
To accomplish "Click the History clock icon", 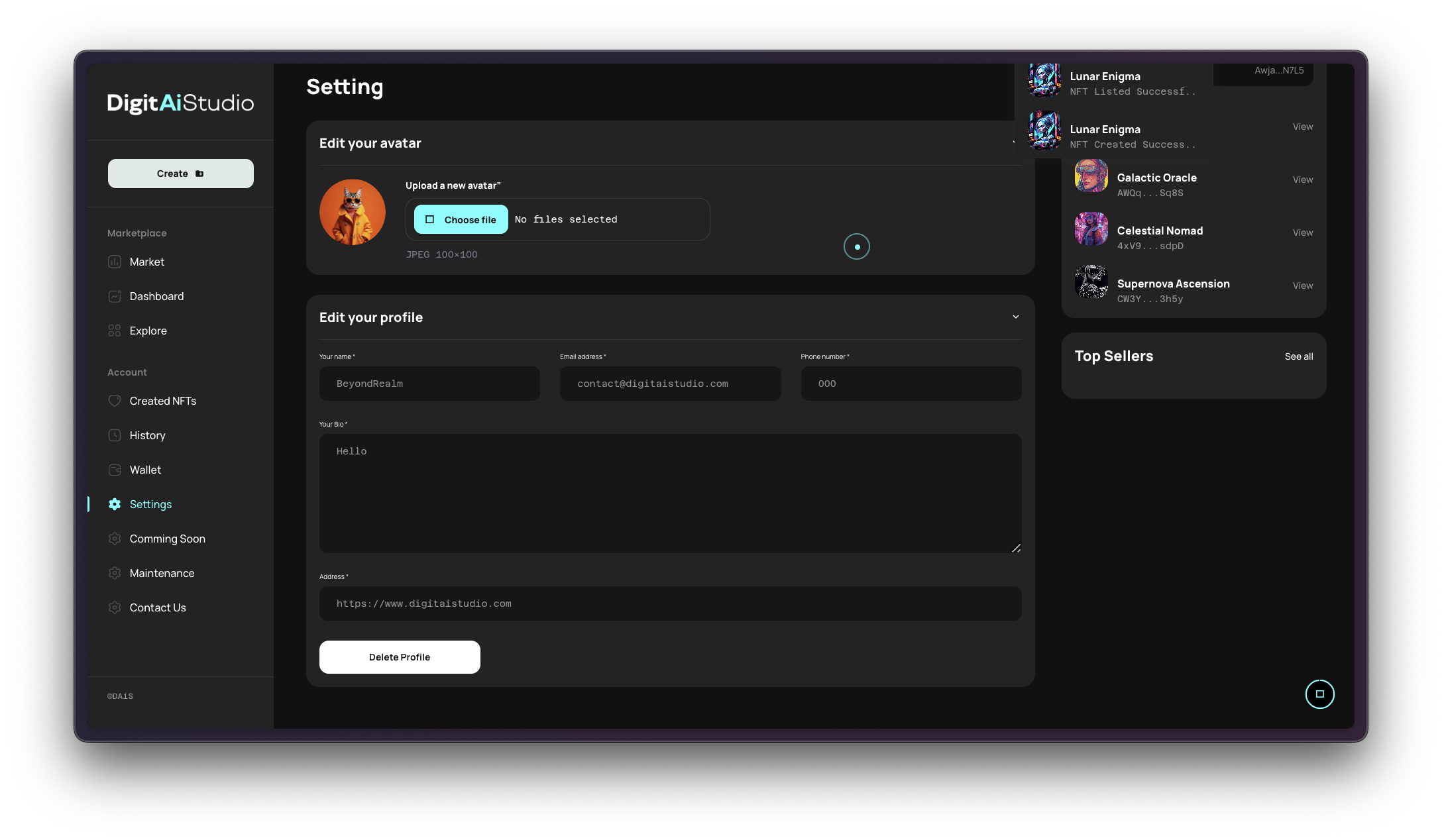I will (x=115, y=435).
